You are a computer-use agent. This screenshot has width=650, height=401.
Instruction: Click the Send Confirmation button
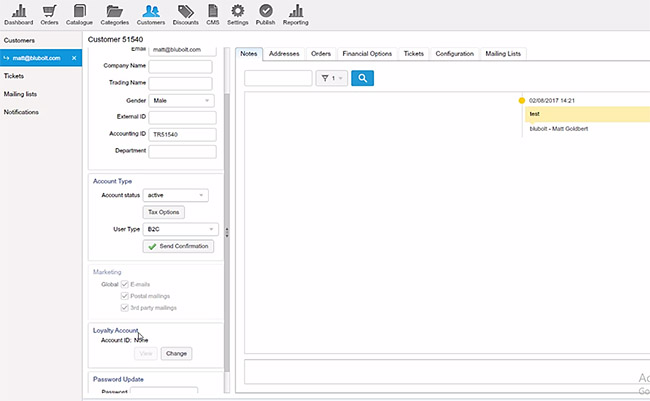(179, 246)
